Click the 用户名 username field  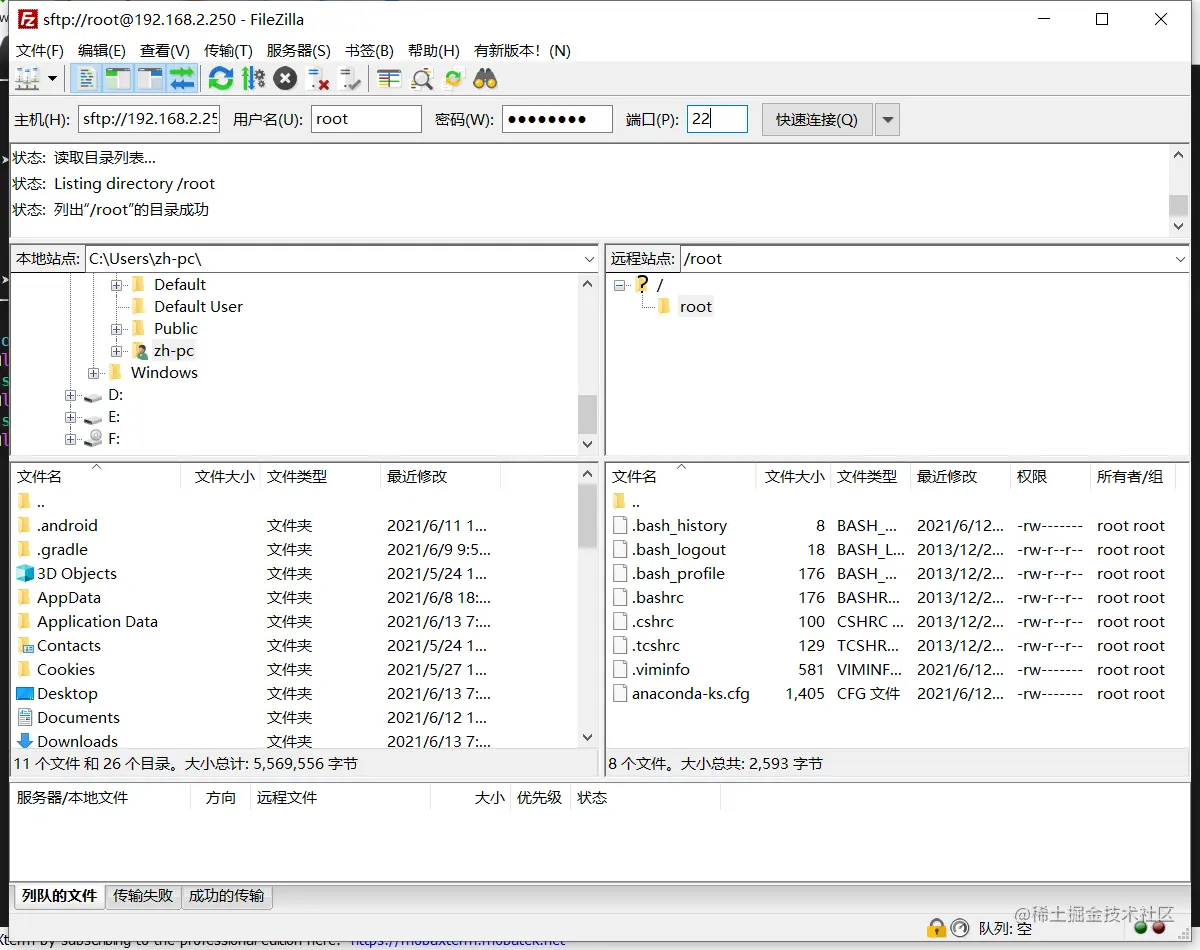point(366,119)
